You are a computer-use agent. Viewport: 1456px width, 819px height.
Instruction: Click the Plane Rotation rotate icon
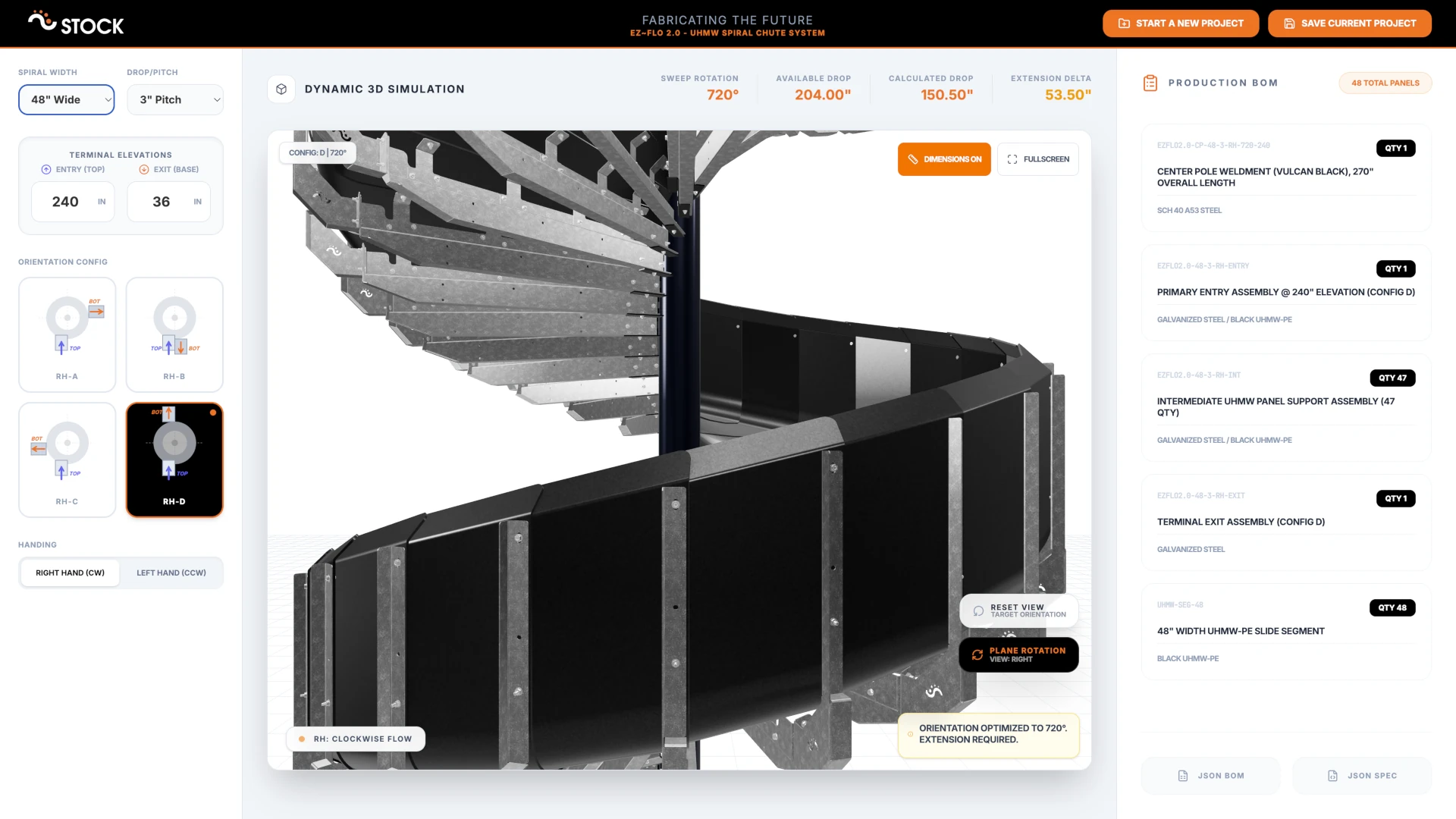click(x=977, y=654)
